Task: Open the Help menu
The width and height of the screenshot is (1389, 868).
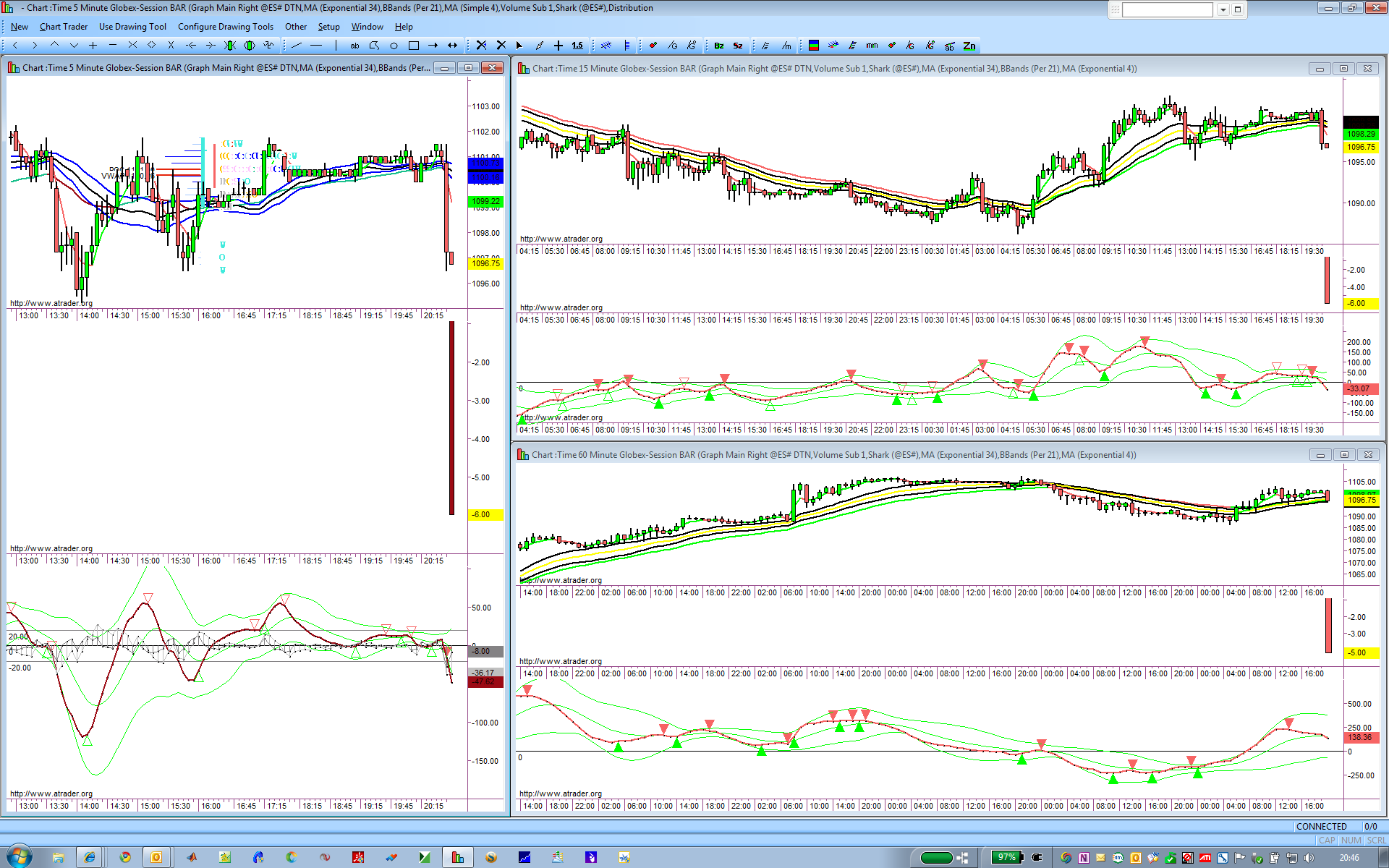Action: pos(404,27)
